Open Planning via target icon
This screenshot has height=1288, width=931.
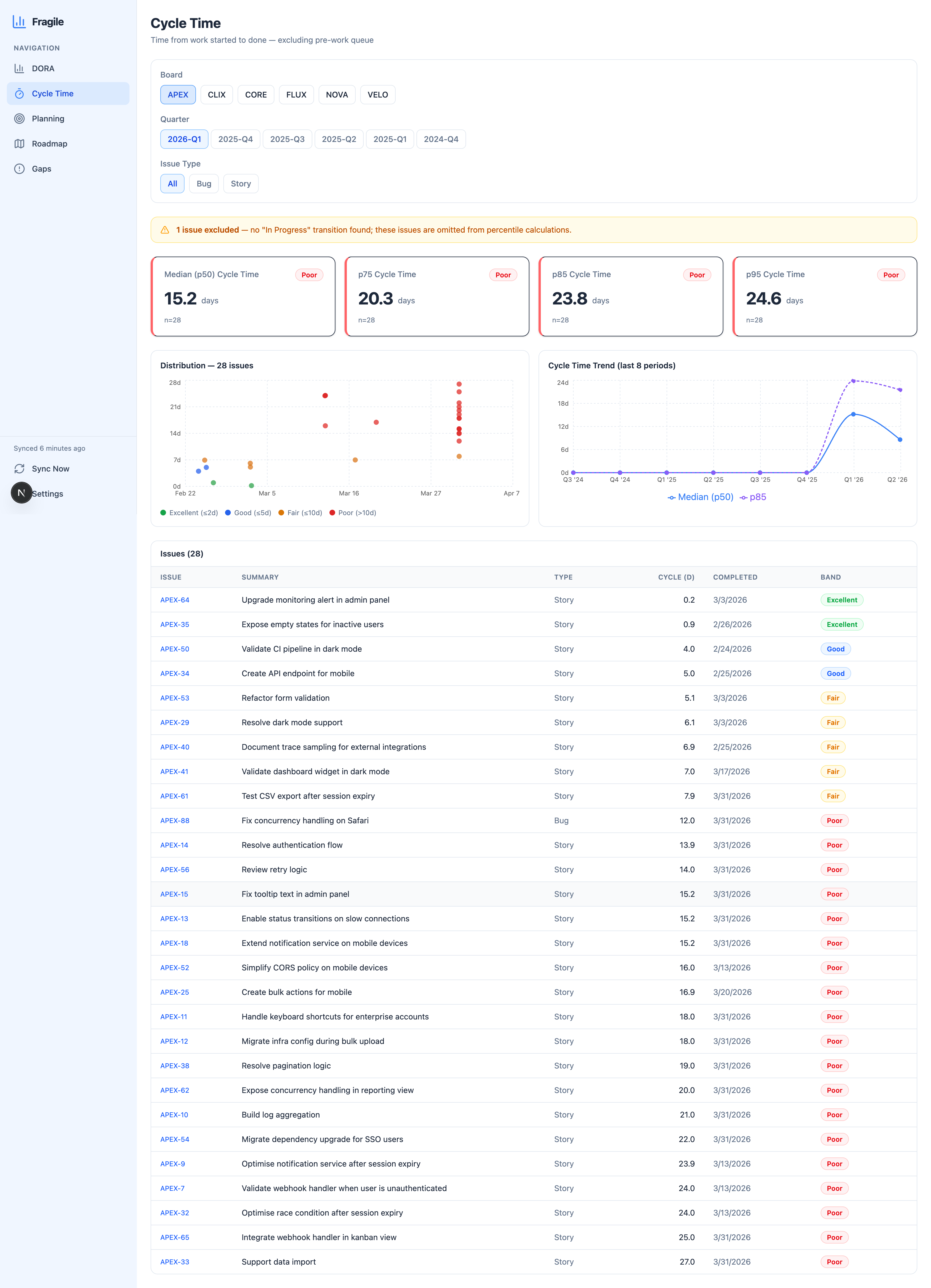coord(19,119)
